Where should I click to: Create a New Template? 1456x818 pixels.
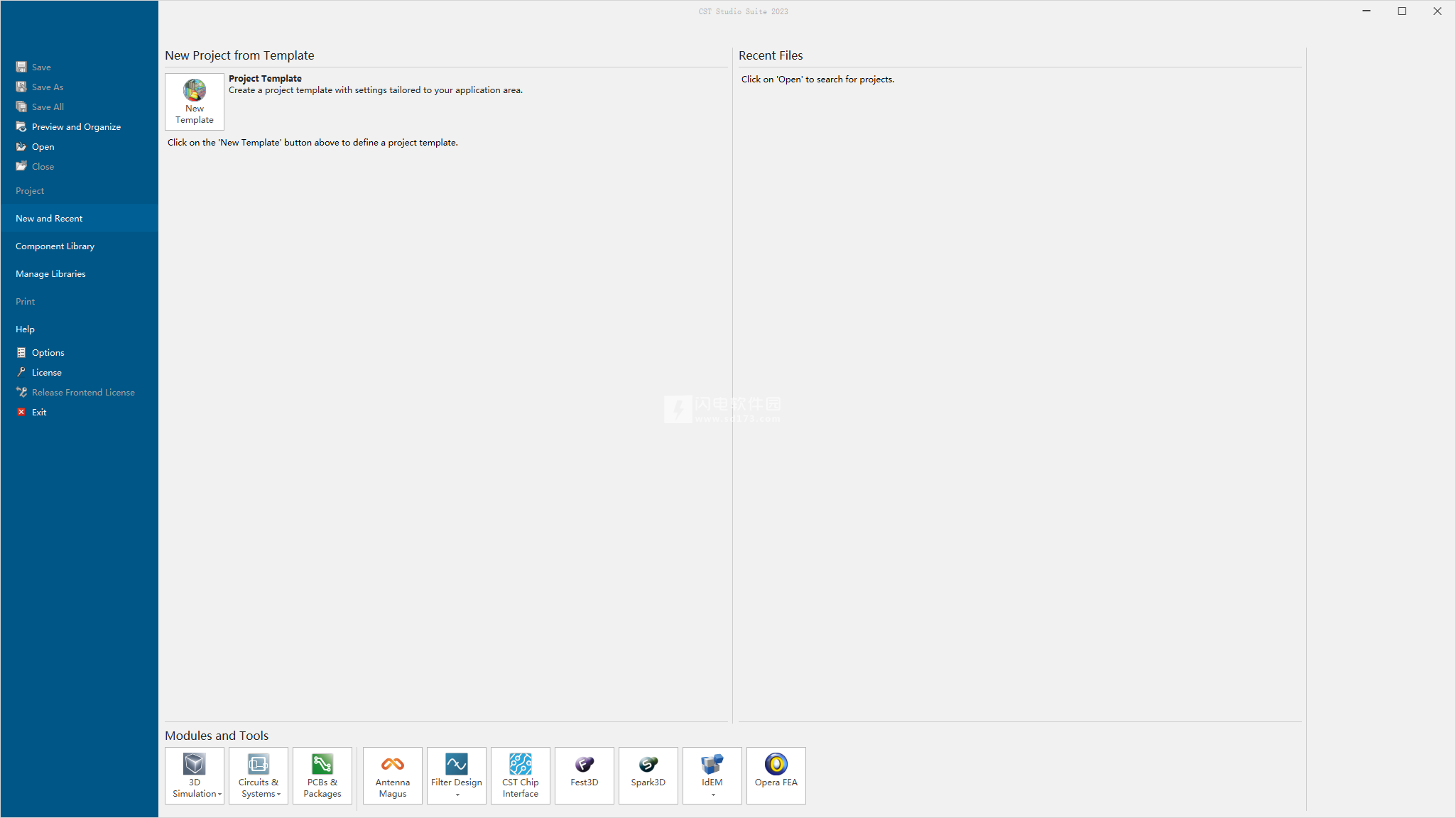[x=195, y=102]
